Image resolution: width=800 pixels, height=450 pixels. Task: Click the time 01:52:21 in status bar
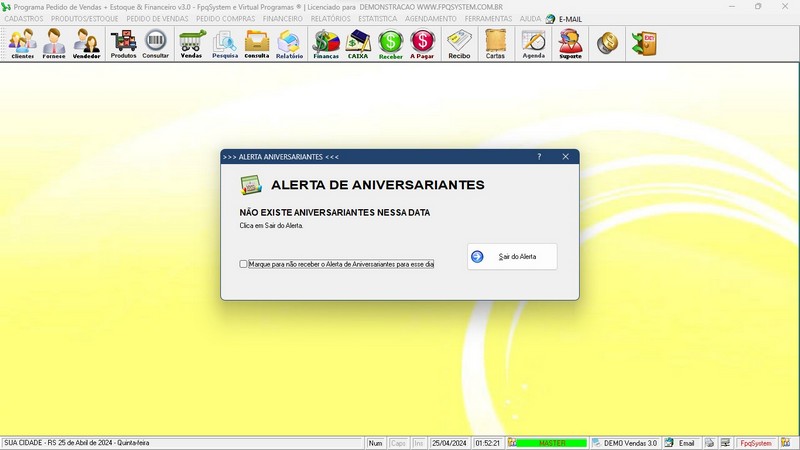click(x=488, y=443)
